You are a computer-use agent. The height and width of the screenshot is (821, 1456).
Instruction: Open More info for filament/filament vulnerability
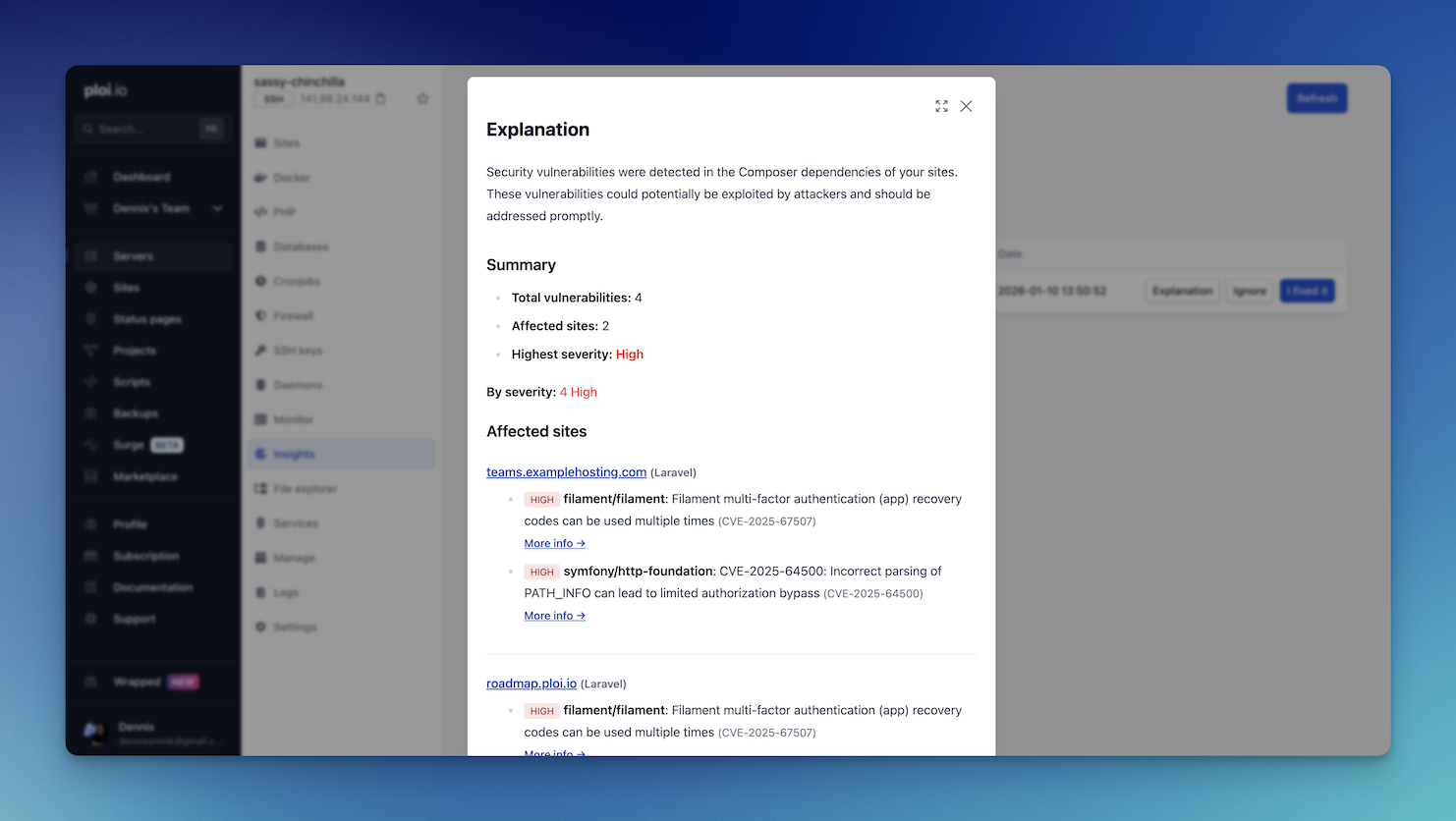554,543
